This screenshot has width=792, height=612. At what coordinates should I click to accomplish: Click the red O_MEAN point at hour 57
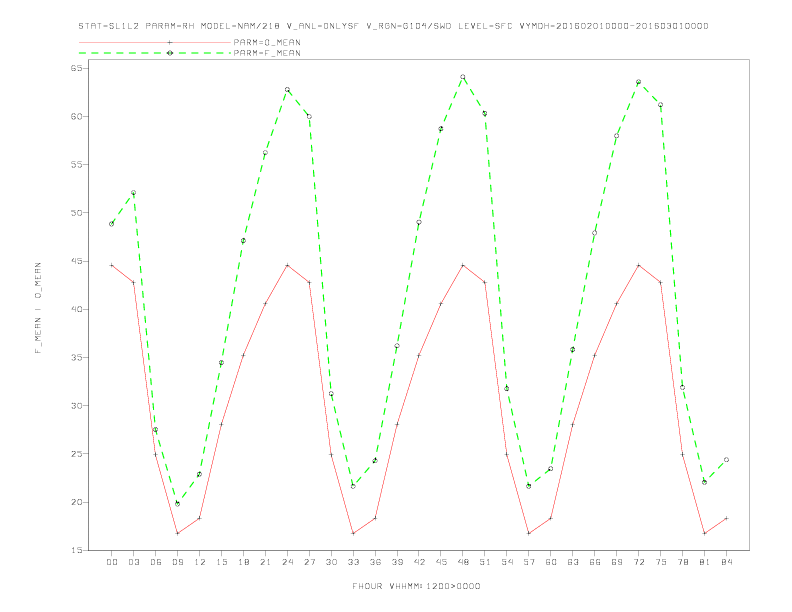click(x=529, y=533)
